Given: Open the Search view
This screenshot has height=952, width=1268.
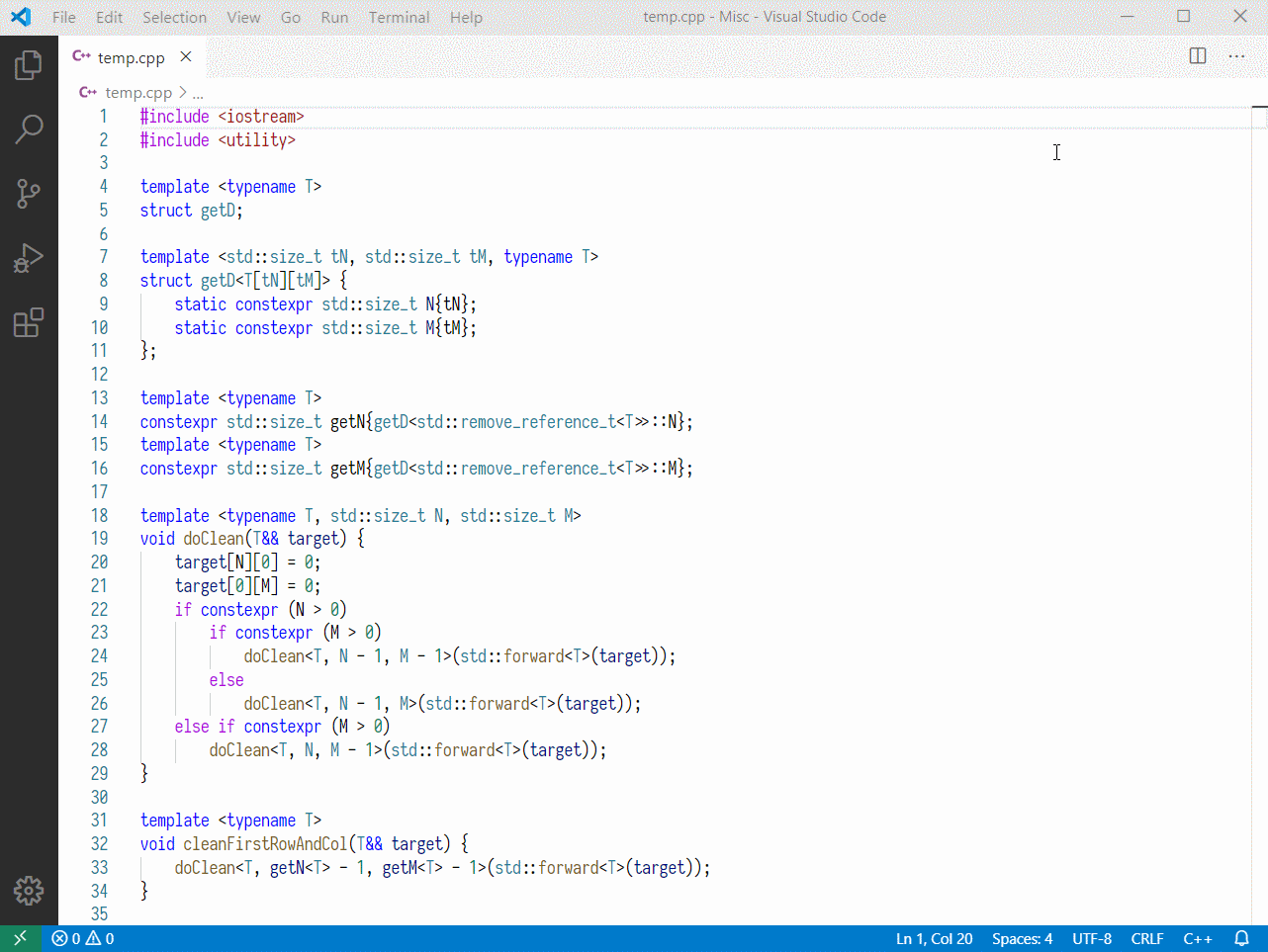Looking at the screenshot, I should coord(29,129).
